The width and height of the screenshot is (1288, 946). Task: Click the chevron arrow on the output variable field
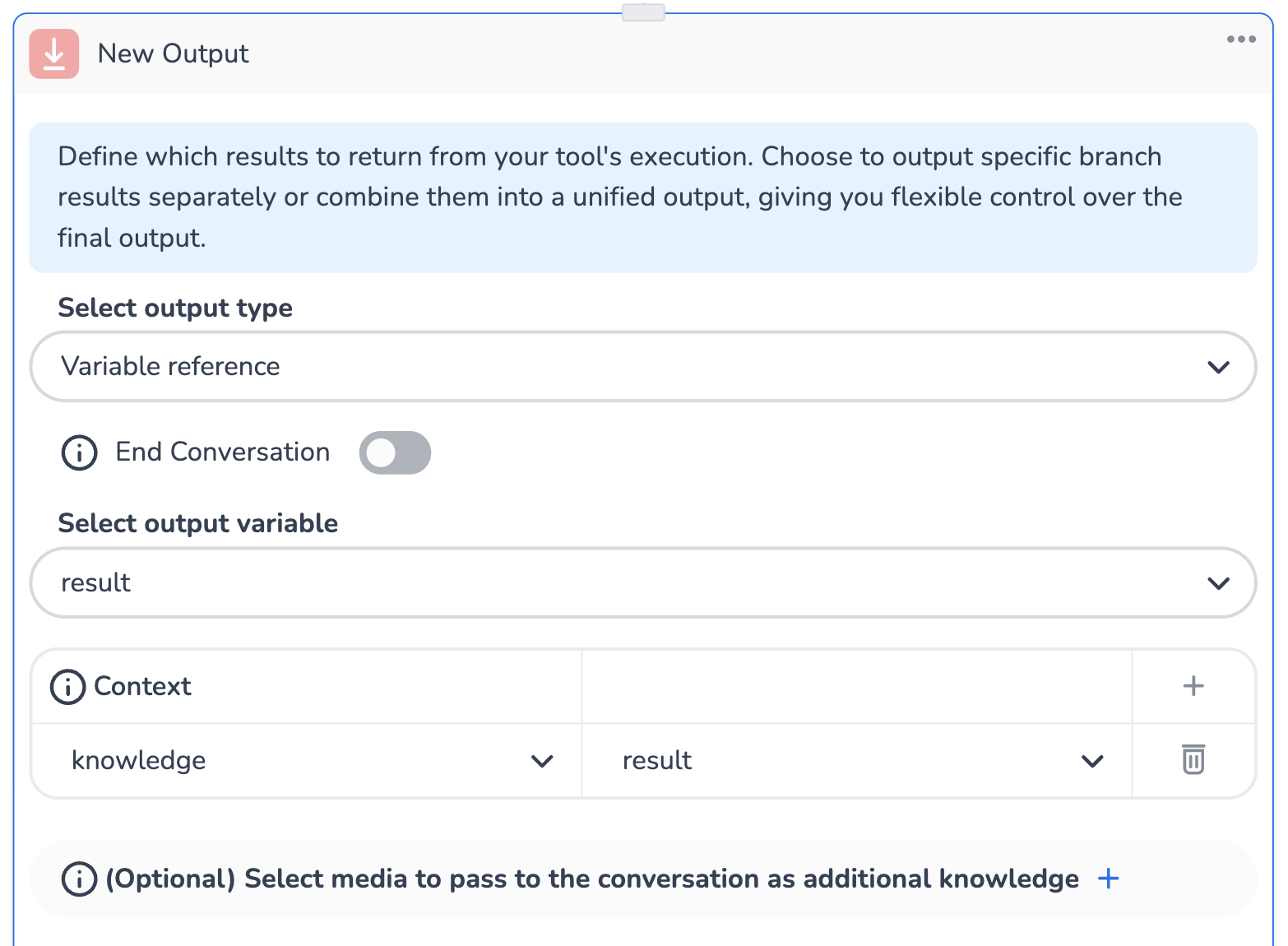click(1218, 583)
